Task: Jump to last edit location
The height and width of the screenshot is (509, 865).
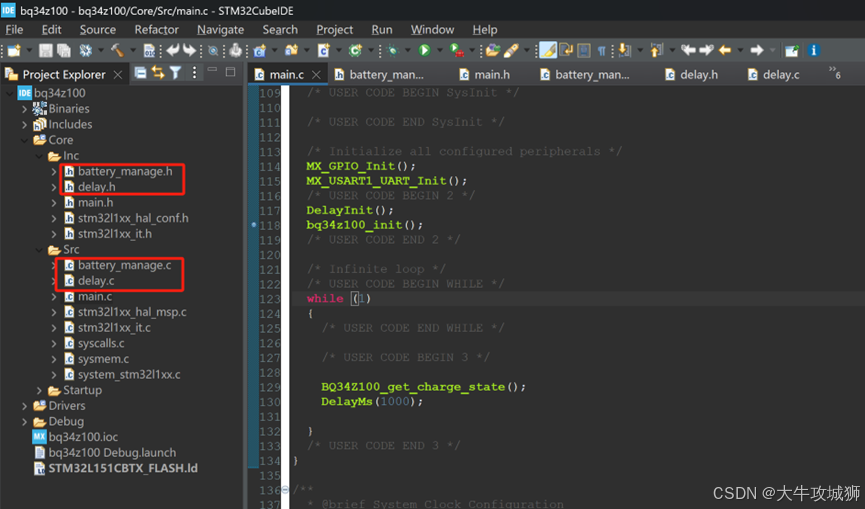Action: (688, 51)
